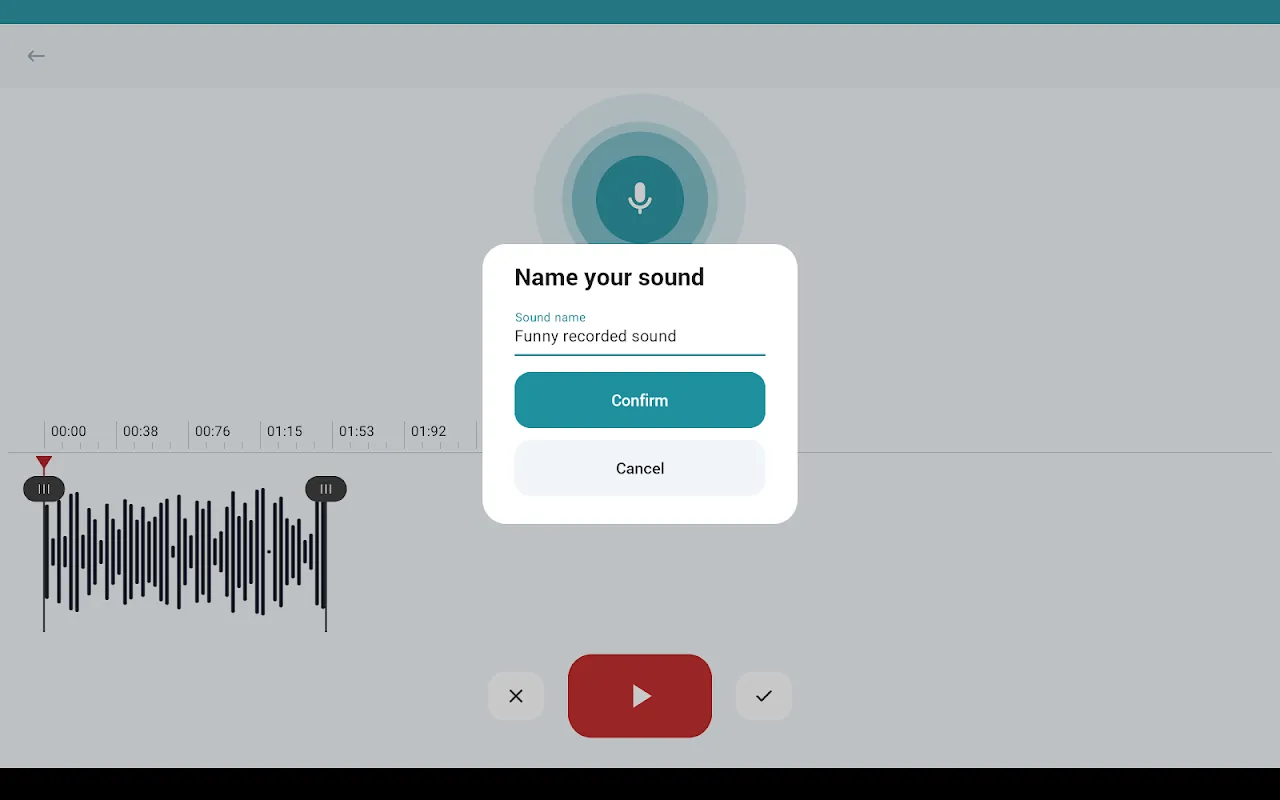Focus the Sound name input field
This screenshot has width=1280, height=800.
pyautogui.click(x=640, y=332)
